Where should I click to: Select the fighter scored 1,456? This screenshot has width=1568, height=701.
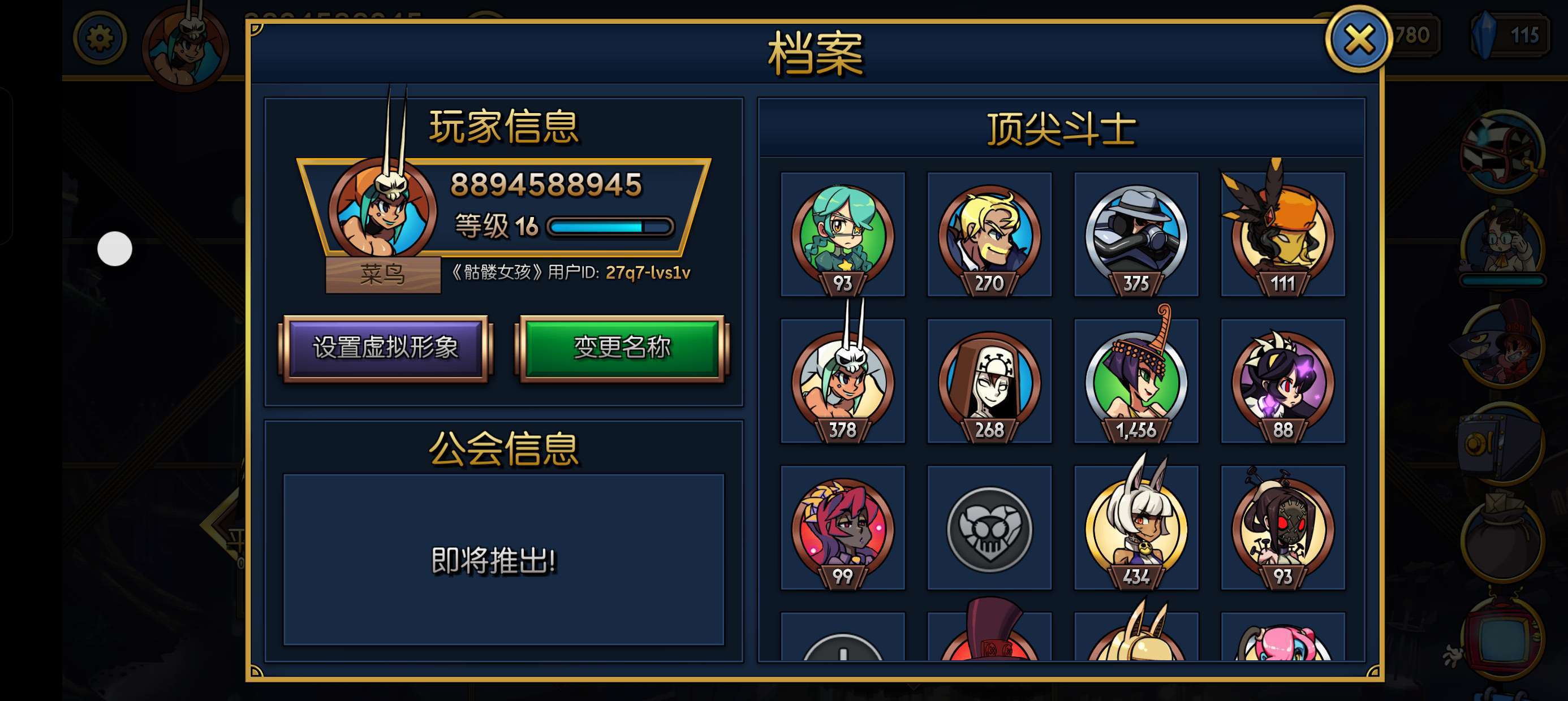[1136, 382]
